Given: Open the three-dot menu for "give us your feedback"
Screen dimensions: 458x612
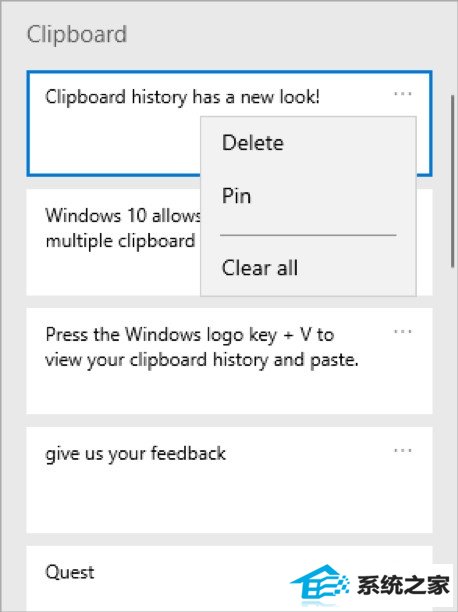Looking at the screenshot, I should coord(403,451).
